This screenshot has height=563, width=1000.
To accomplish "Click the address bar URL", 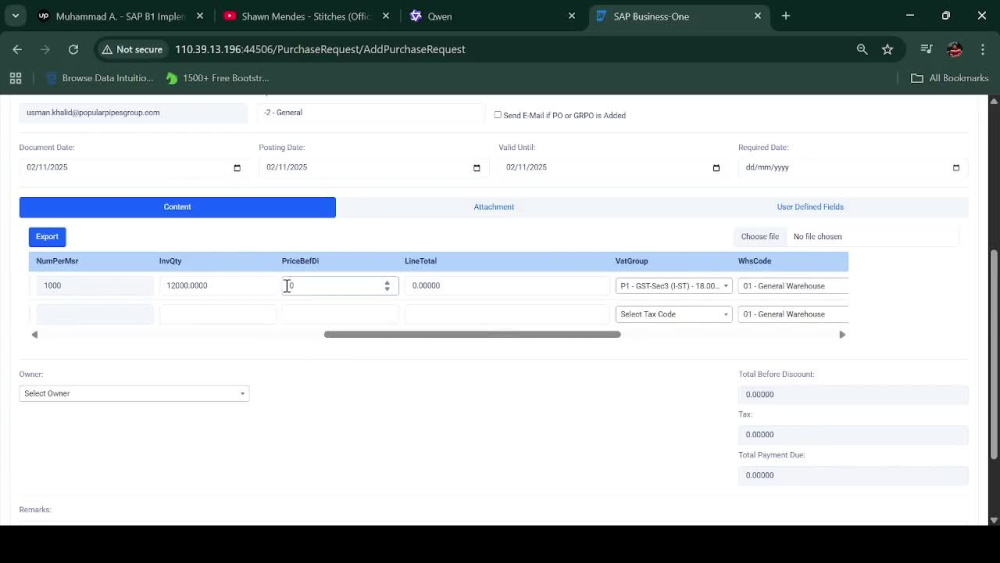I will pyautogui.click(x=320, y=49).
